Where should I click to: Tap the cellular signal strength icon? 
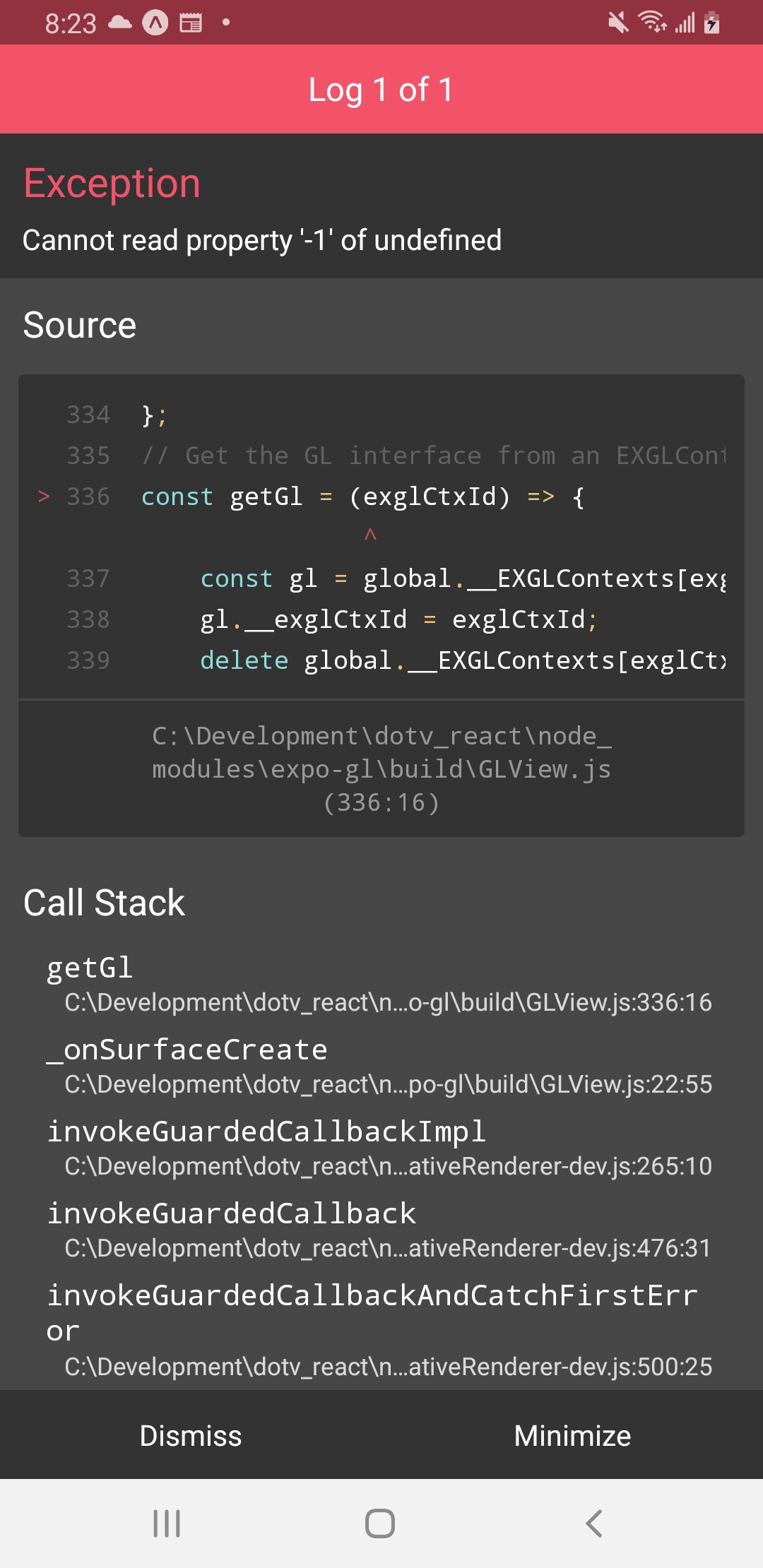point(687,22)
